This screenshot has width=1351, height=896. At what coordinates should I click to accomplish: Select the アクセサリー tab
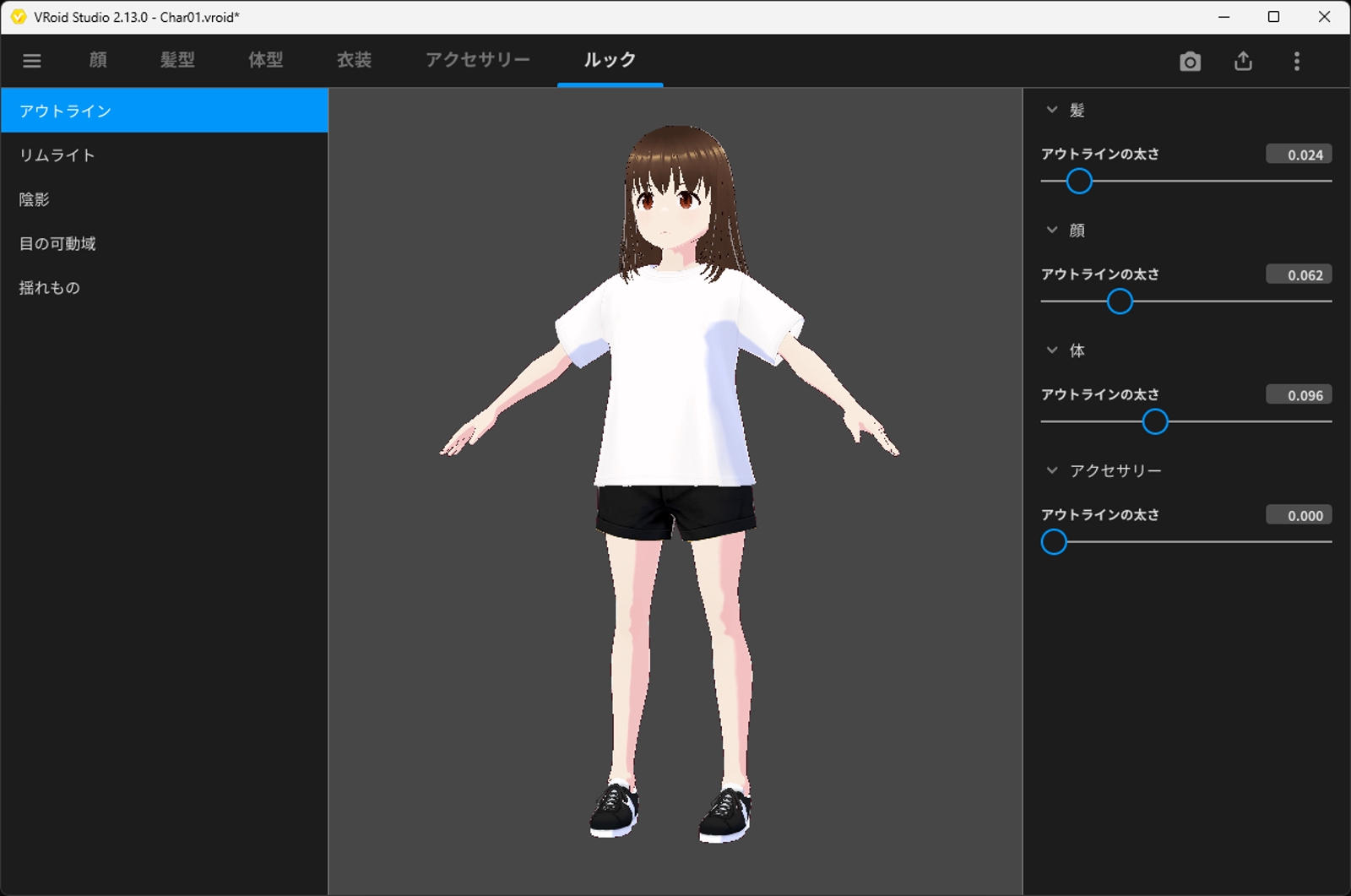click(x=478, y=60)
